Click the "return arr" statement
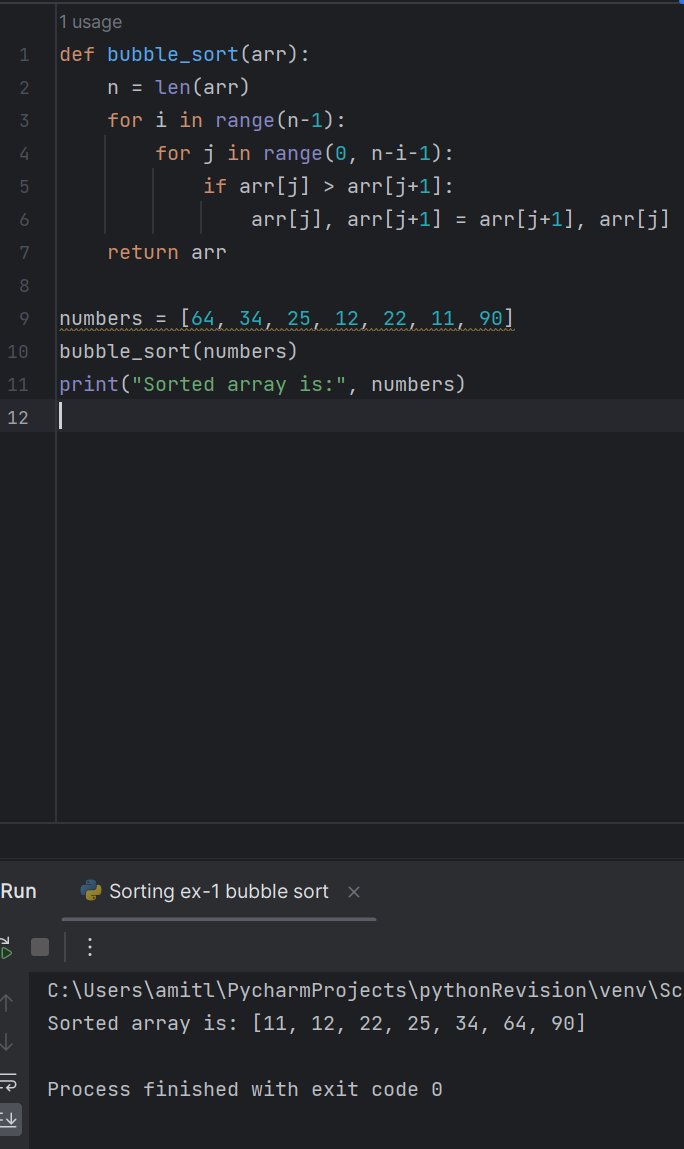Screen dimensions: 684x1149 coord(166,253)
